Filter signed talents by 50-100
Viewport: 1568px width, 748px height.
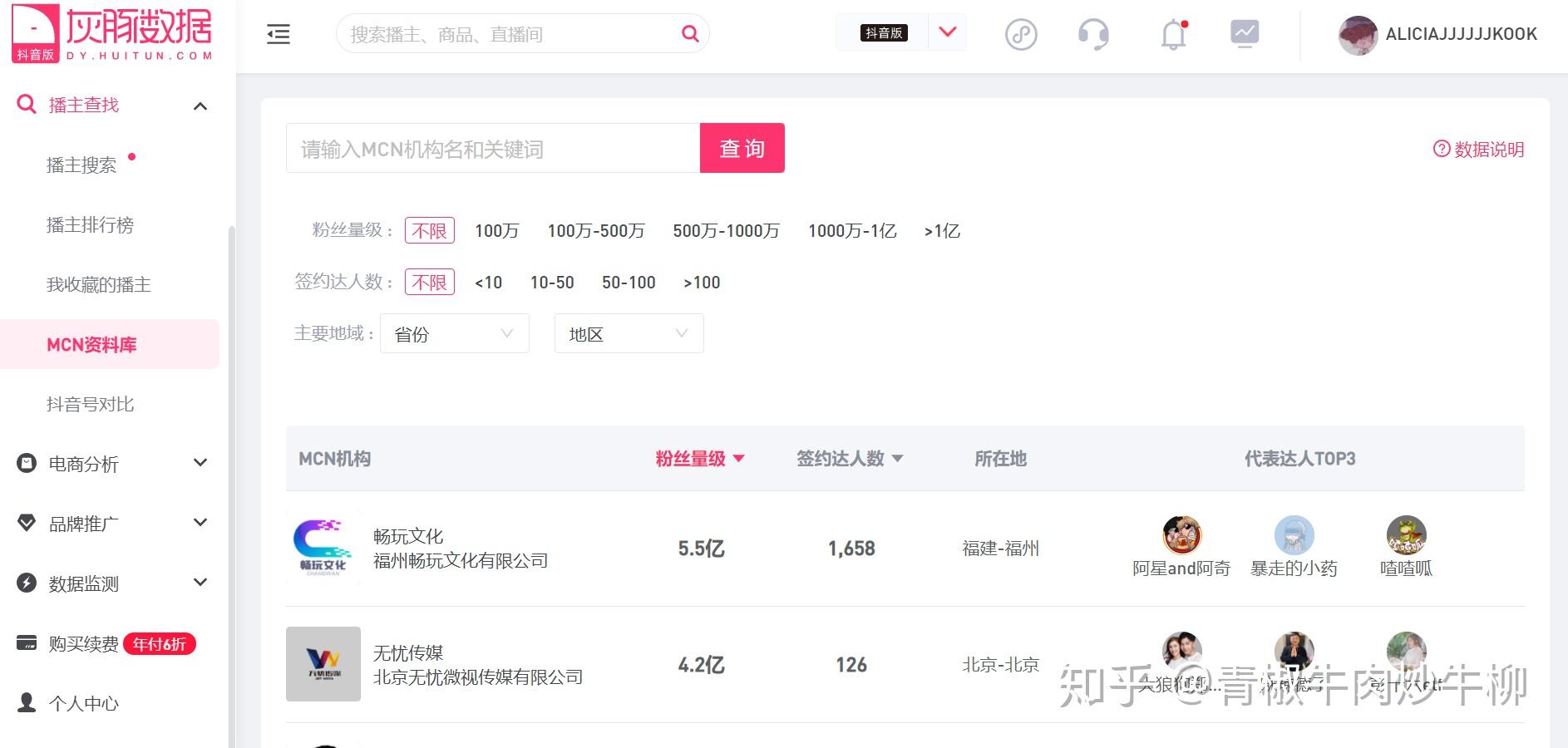click(629, 283)
